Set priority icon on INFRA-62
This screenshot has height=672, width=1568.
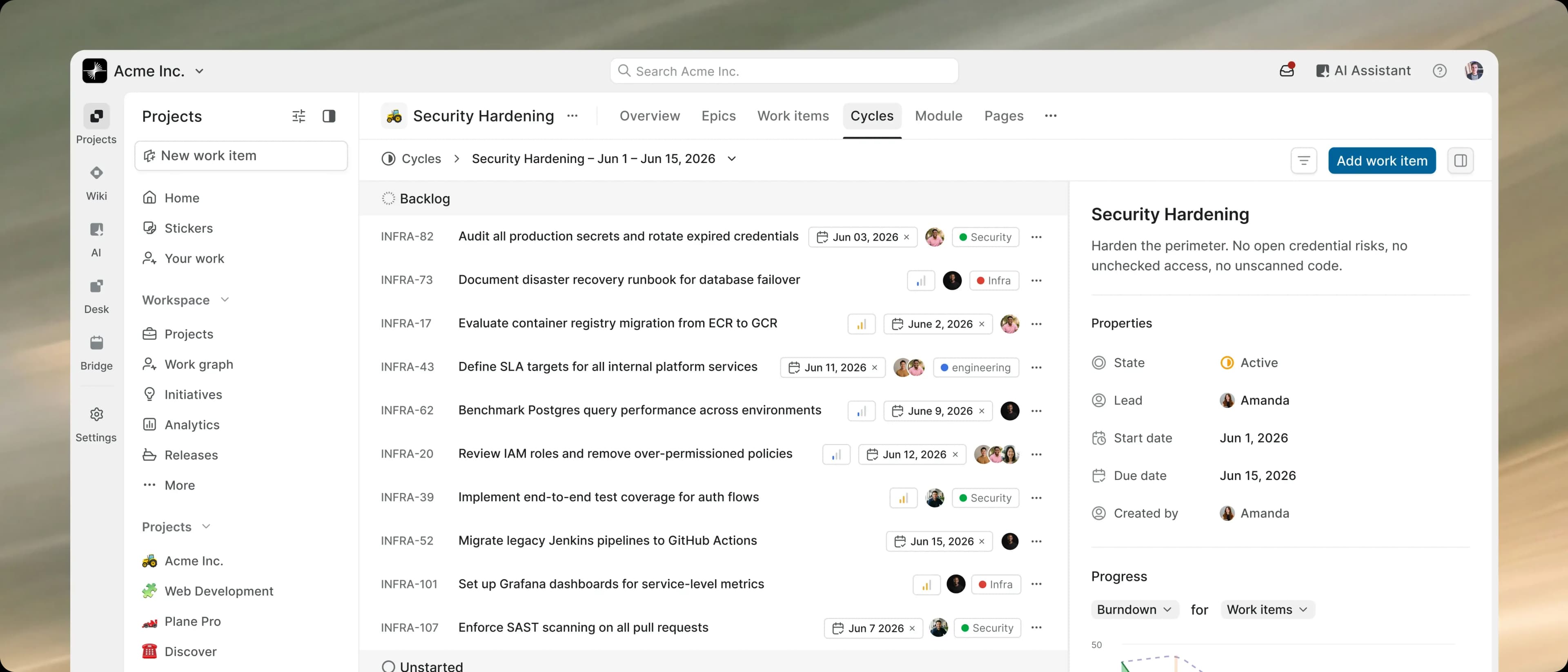(x=861, y=411)
